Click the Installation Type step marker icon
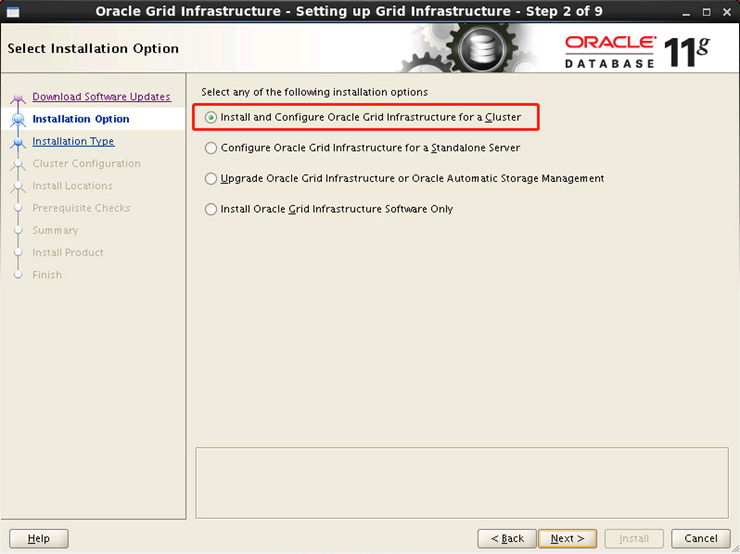Image resolution: width=740 pixels, height=554 pixels. (18, 142)
